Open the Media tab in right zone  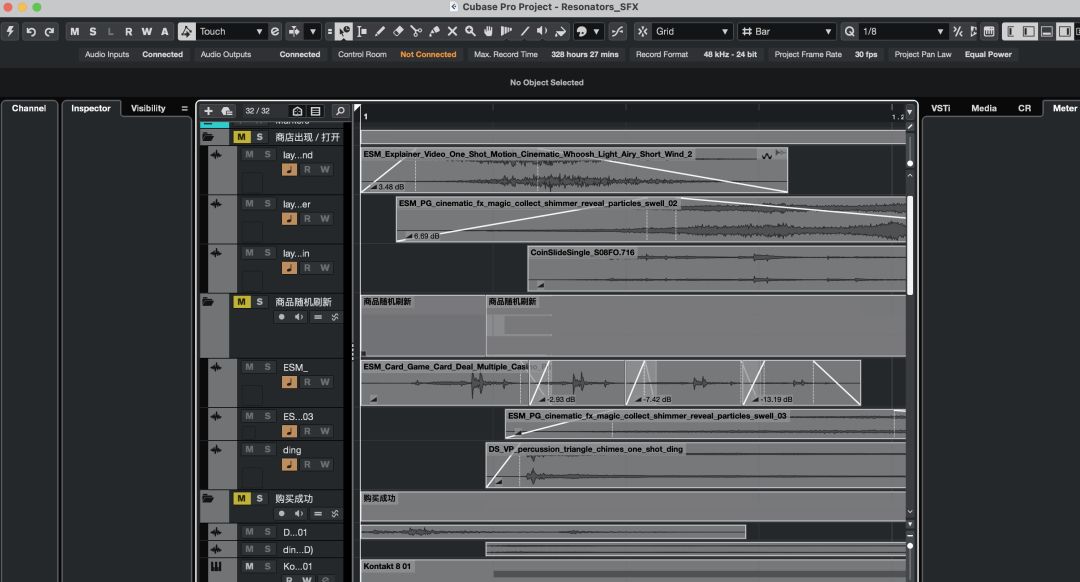(984, 108)
